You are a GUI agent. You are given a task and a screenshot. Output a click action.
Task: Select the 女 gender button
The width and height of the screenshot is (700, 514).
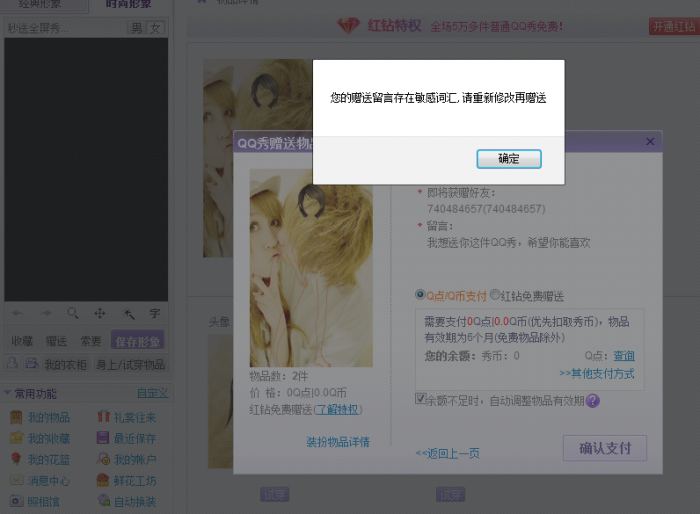click(155, 28)
